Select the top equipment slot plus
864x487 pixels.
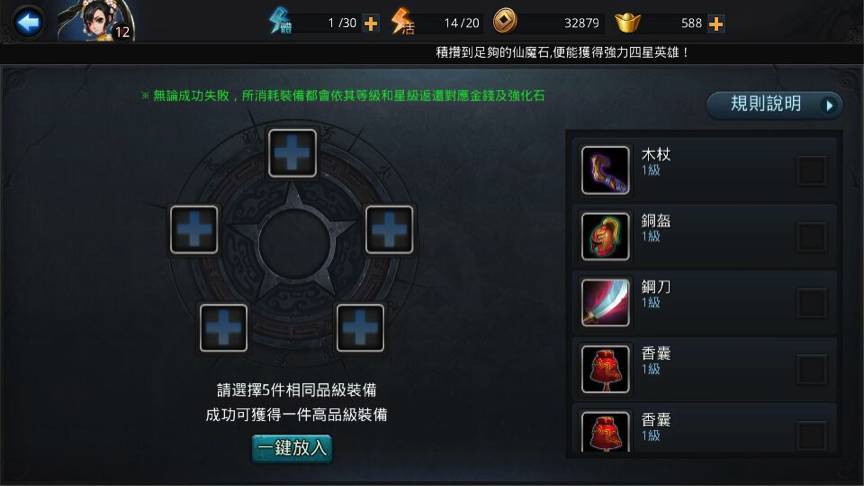(293, 153)
